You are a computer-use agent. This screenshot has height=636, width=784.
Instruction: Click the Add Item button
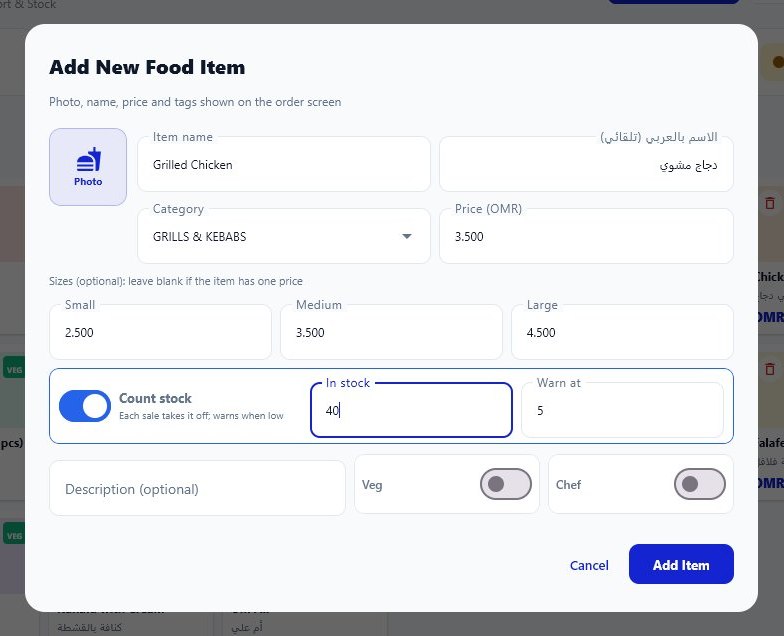[x=681, y=564]
